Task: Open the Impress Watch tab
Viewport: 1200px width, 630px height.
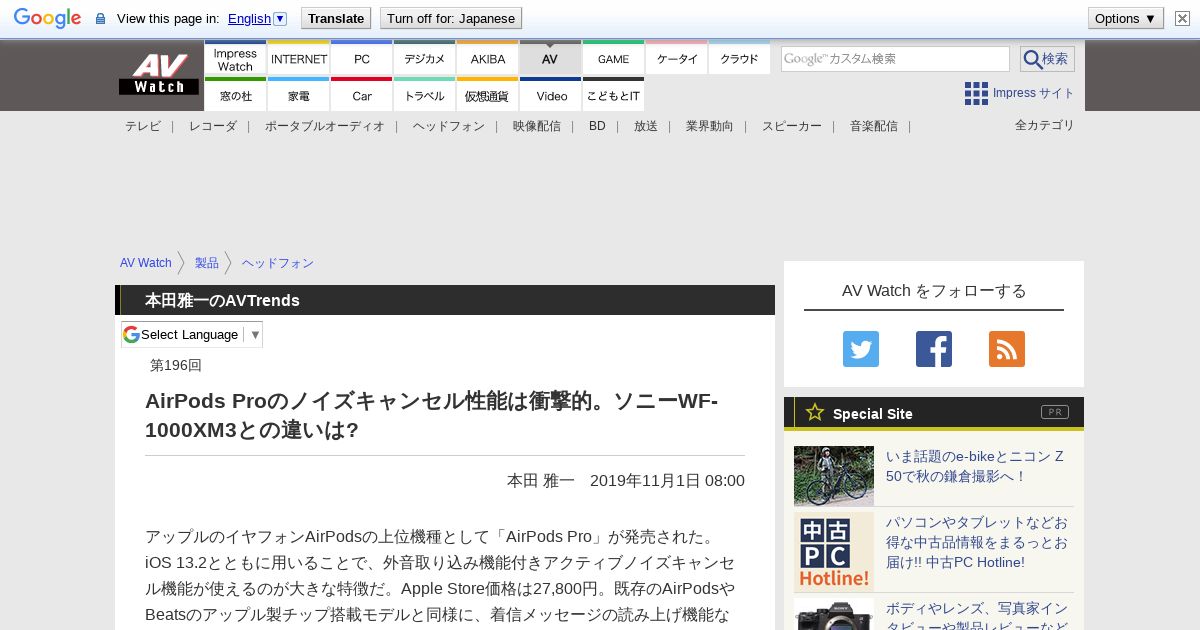Action: click(235, 58)
